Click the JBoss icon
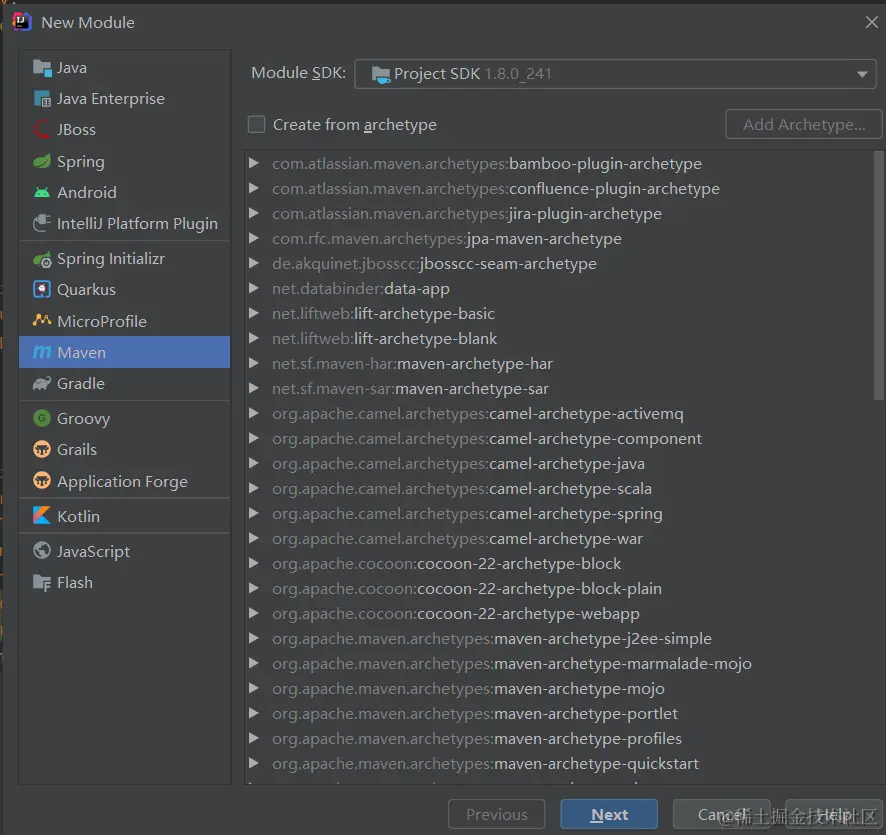Viewport: 886px width, 835px height. point(41,130)
